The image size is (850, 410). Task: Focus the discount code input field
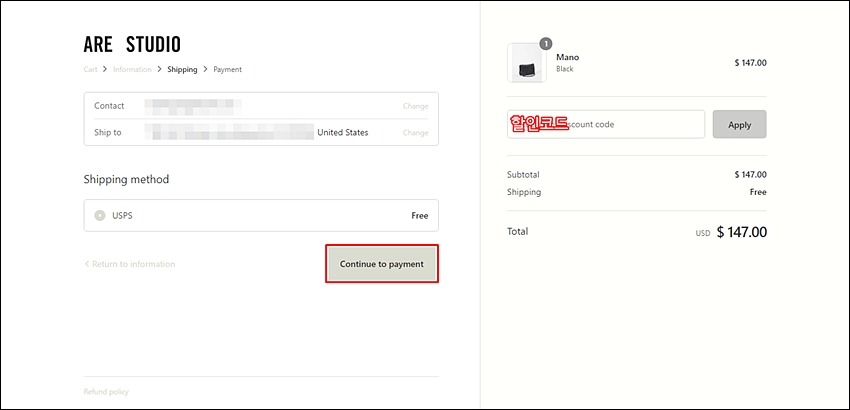pos(606,124)
